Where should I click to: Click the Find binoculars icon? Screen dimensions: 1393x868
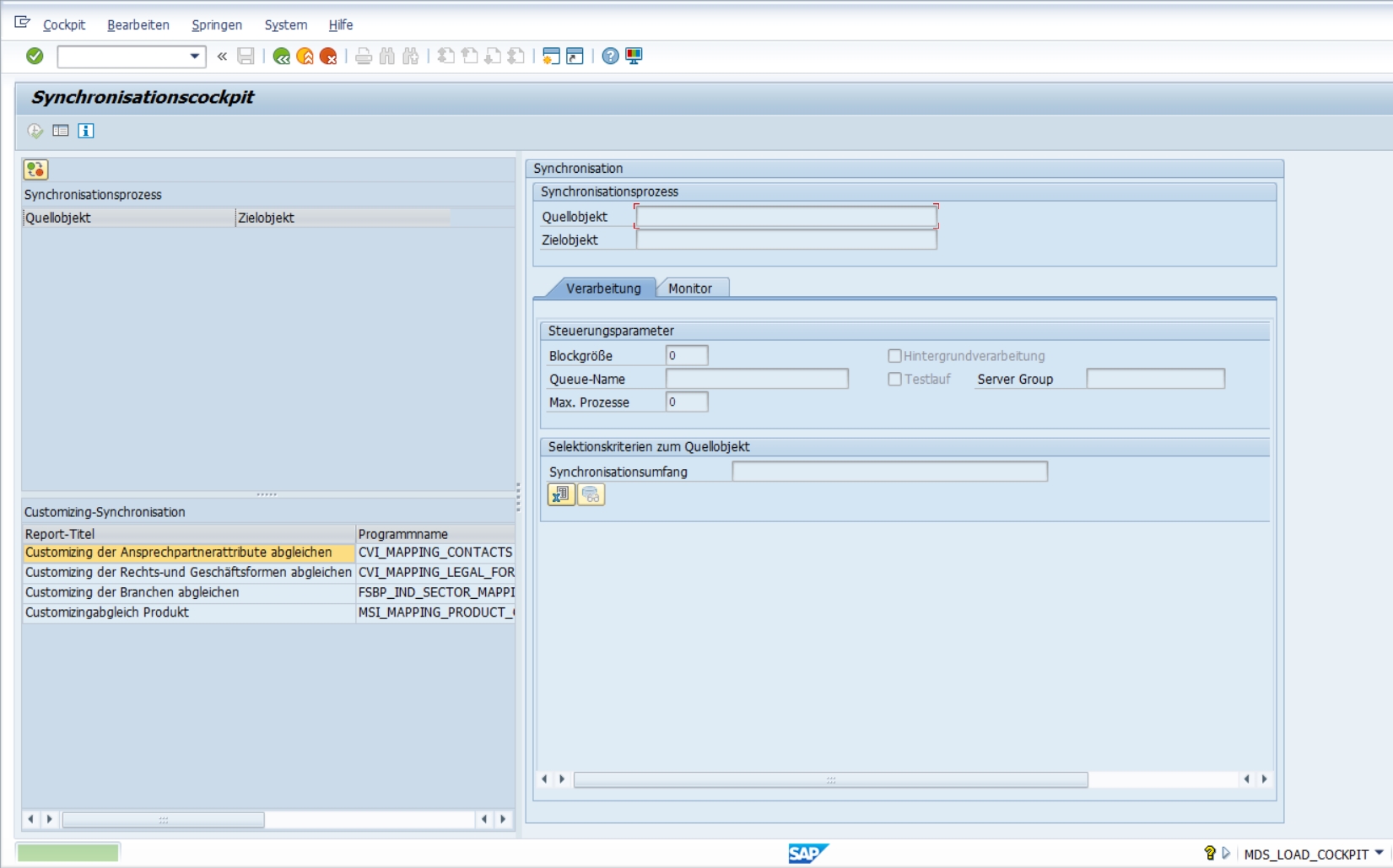click(x=387, y=57)
